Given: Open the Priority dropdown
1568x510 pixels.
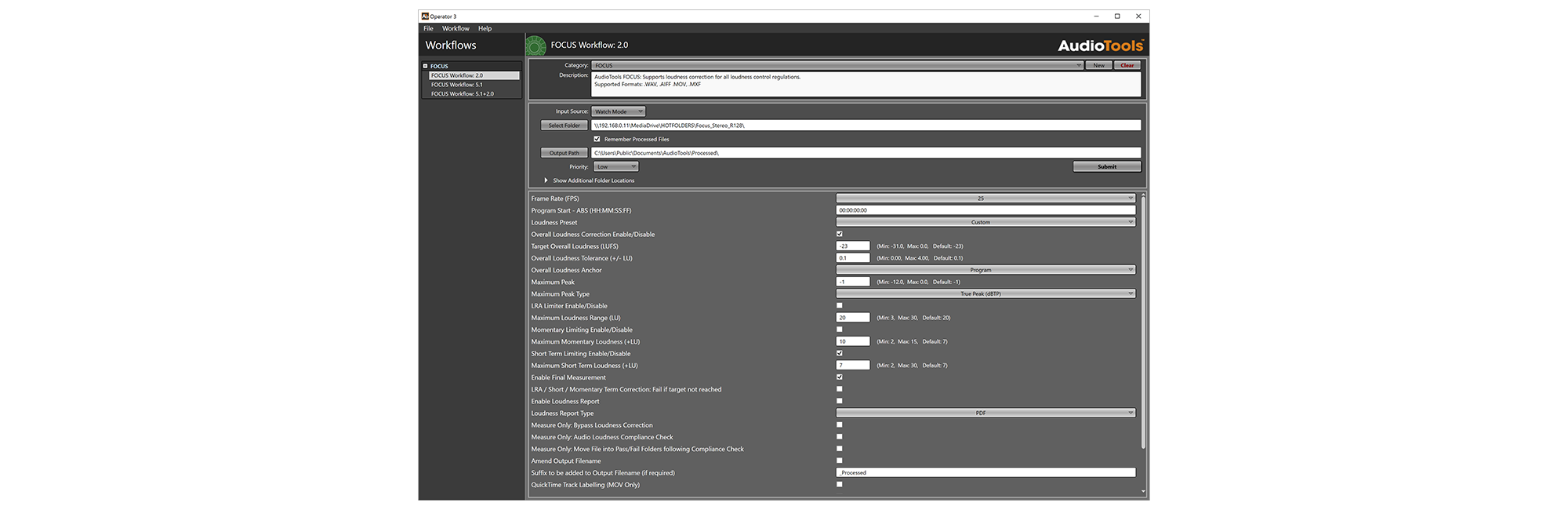Looking at the screenshot, I should click(615, 166).
